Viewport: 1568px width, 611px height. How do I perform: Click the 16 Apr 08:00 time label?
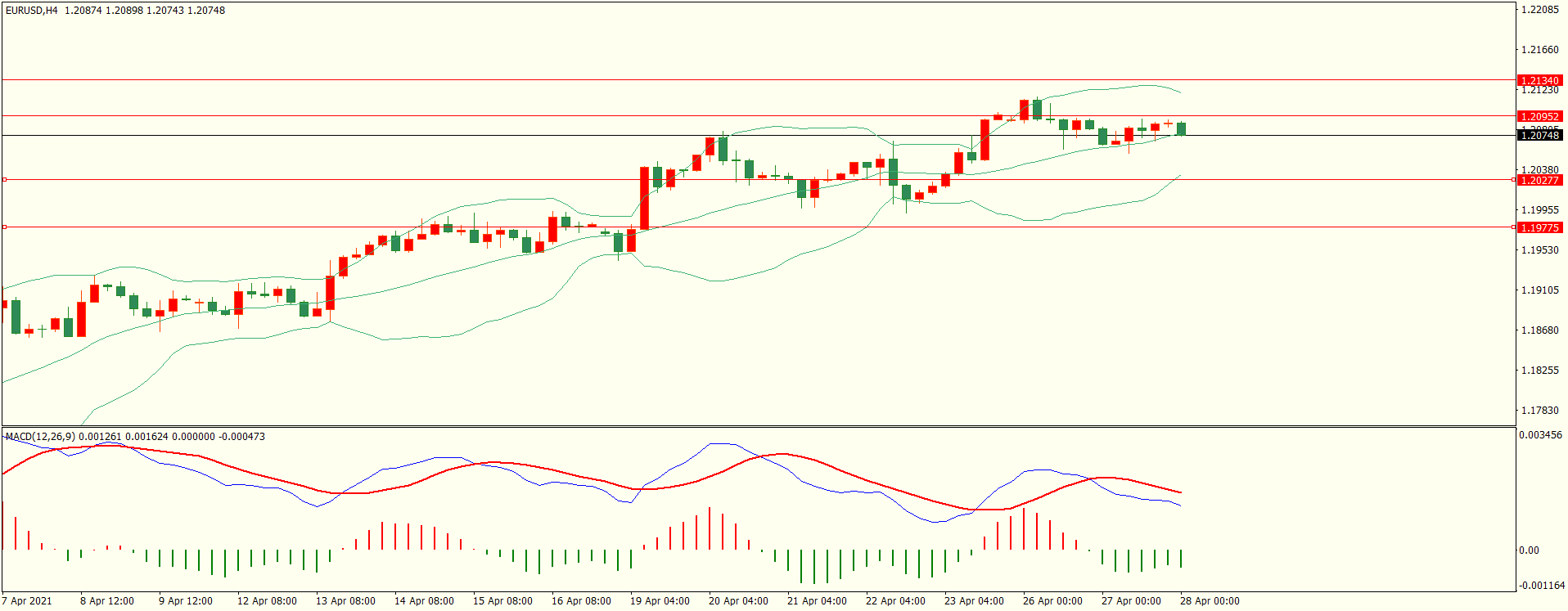[581, 601]
